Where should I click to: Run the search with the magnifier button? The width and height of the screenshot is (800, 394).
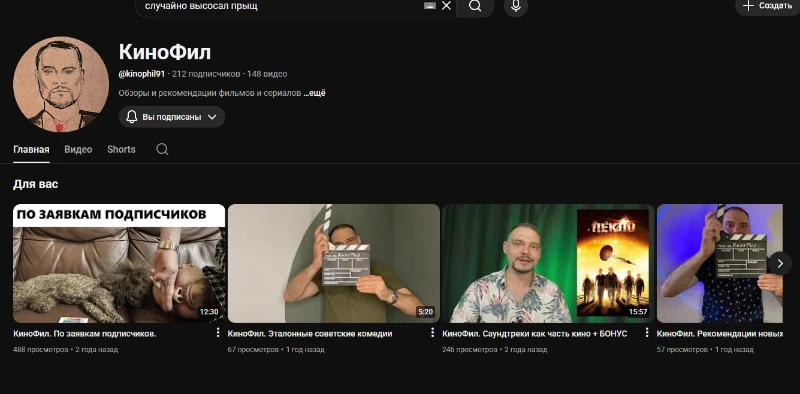(x=475, y=6)
